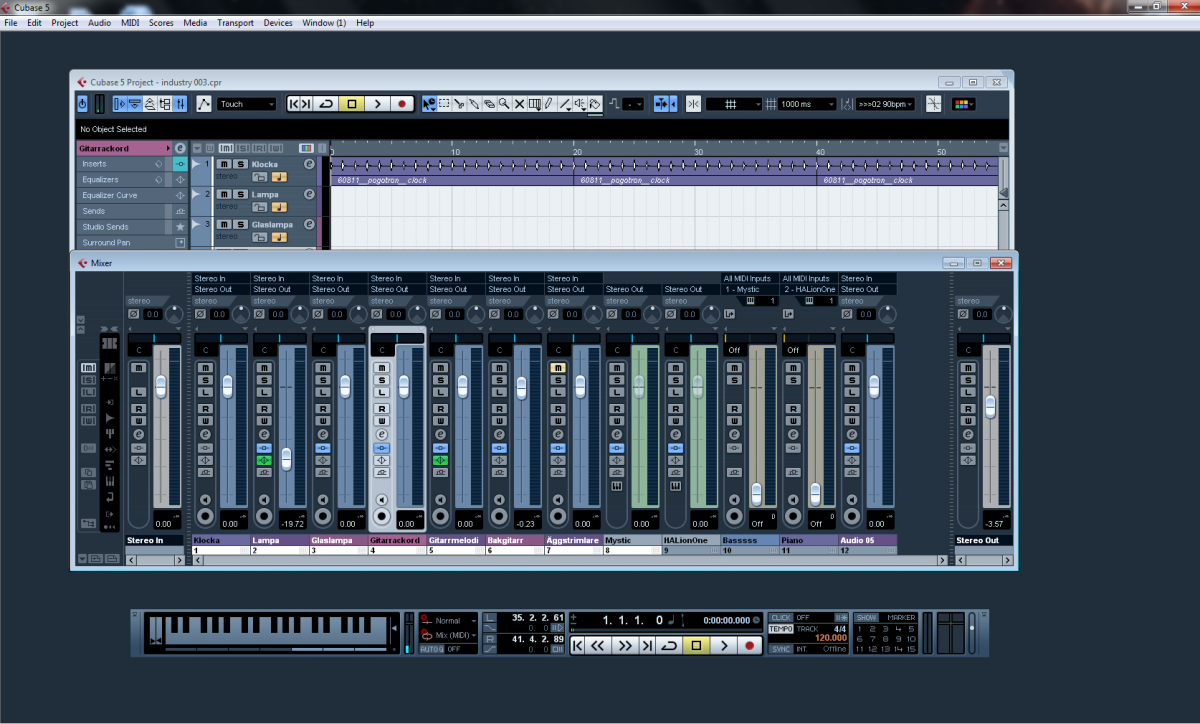Click the Mystic instrument keyboard icon in mixer
This screenshot has width=1200, height=724.
(x=617, y=486)
